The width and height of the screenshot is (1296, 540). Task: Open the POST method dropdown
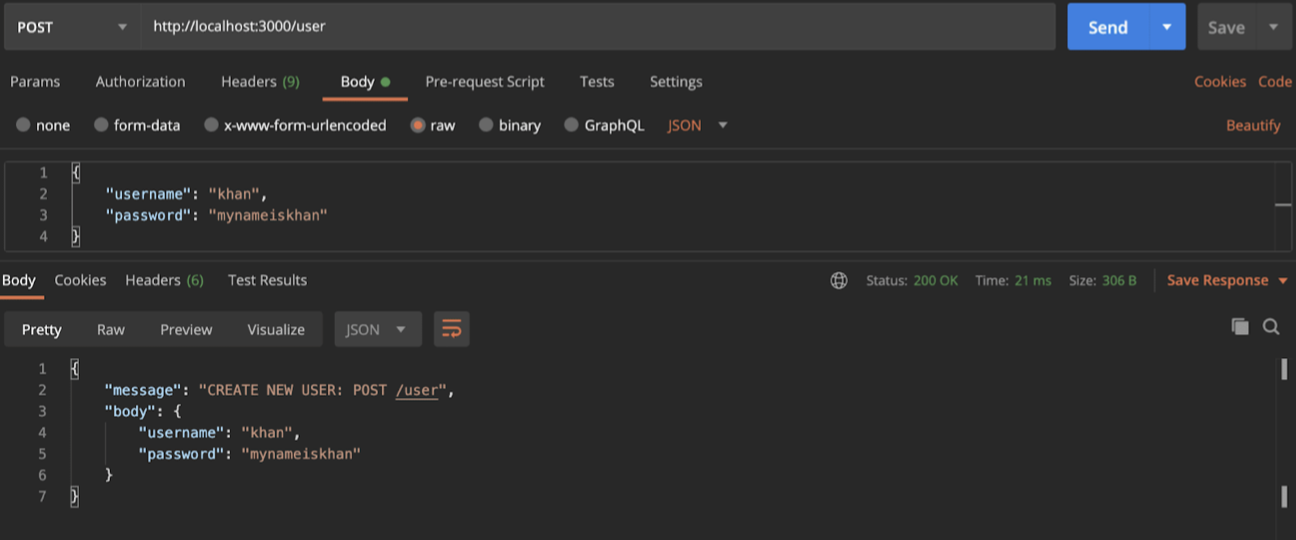pyautogui.click(x=70, y=27)
